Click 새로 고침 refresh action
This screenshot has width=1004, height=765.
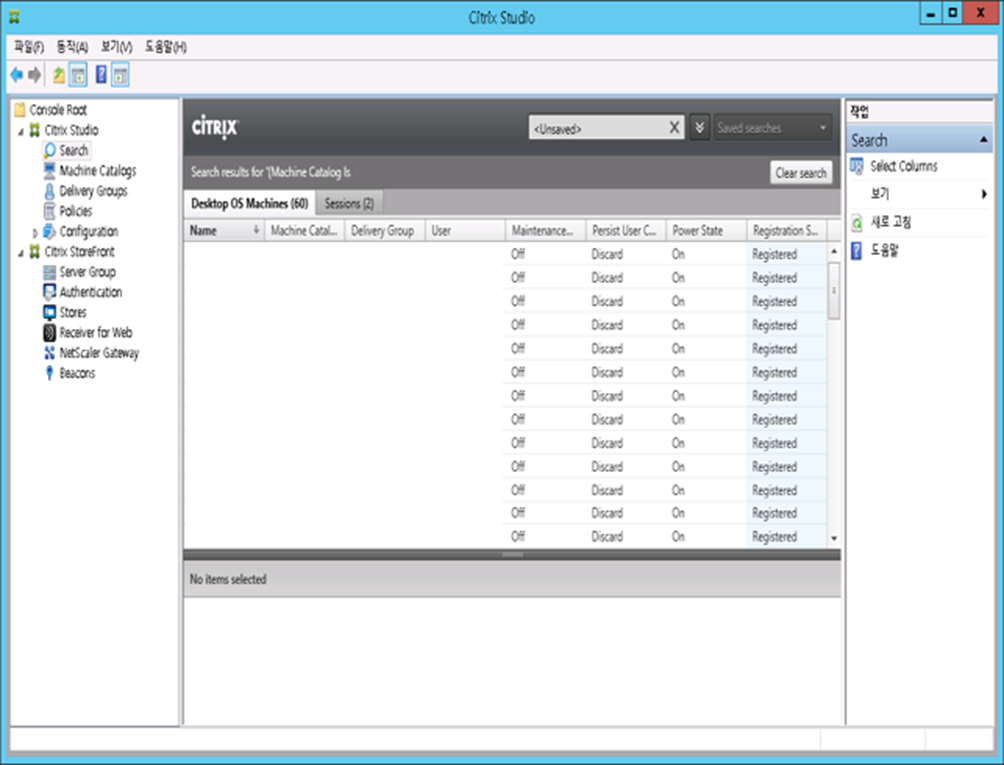(x=891, y=222)
